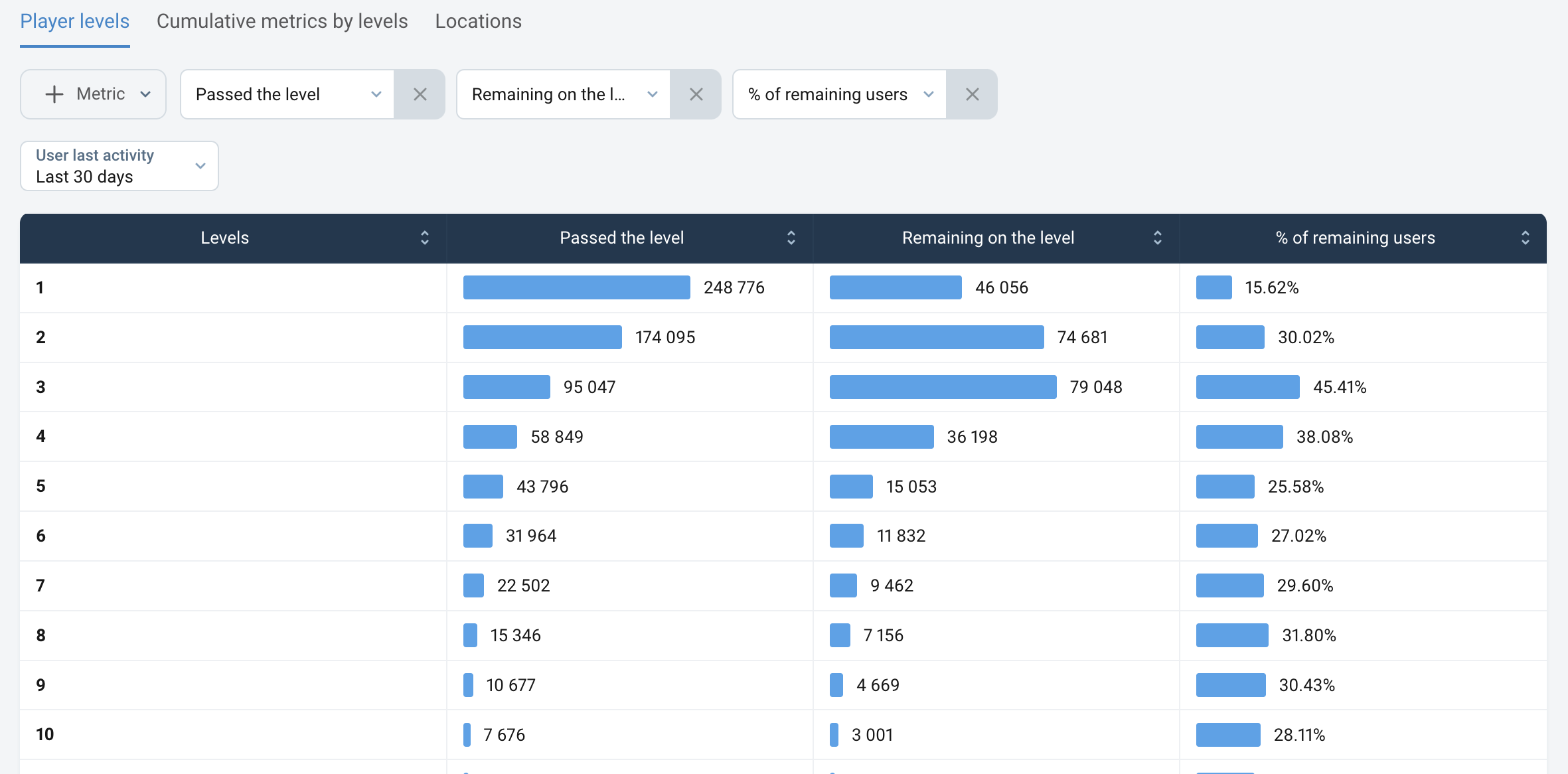Image resolution: width=1568 pixels, height=774 pixels.
Task: Open the Passed the level dropdown
Action: [287, 94]
